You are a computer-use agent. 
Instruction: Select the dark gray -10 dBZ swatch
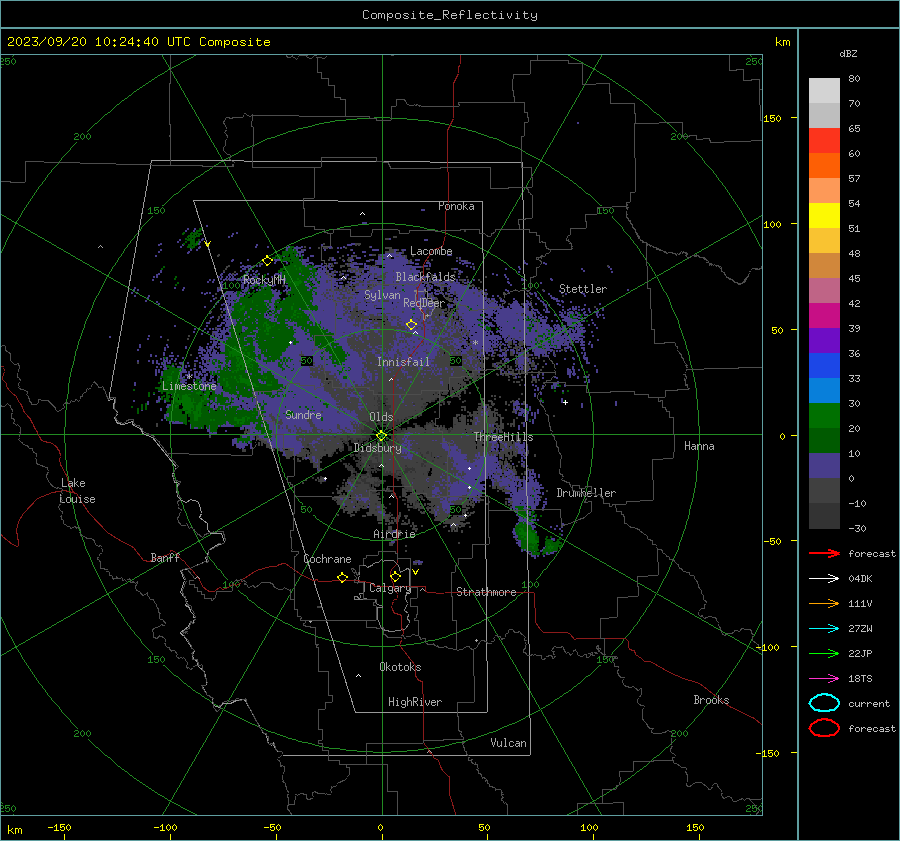(824, 516)
